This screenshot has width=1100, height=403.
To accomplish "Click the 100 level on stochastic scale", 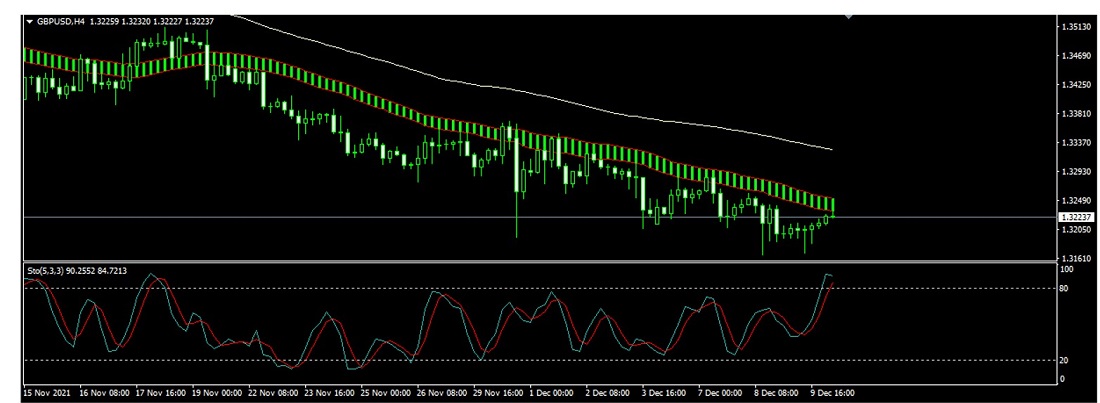I will 1067,270.
